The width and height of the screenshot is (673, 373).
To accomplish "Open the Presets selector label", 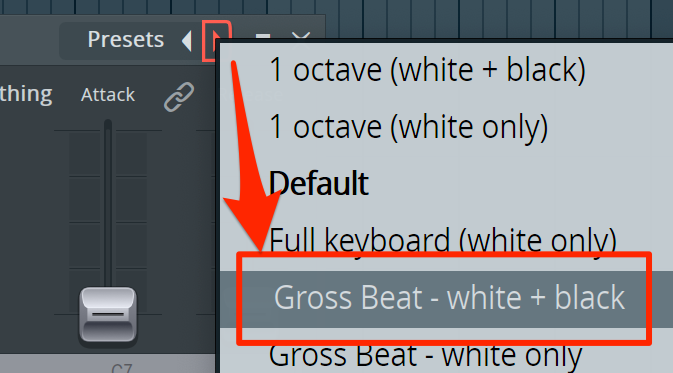I will tap(125, 39).
